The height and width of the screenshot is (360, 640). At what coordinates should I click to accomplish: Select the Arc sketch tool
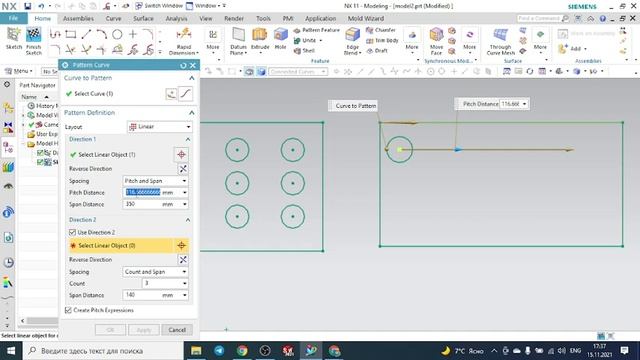tap(102, 34)
